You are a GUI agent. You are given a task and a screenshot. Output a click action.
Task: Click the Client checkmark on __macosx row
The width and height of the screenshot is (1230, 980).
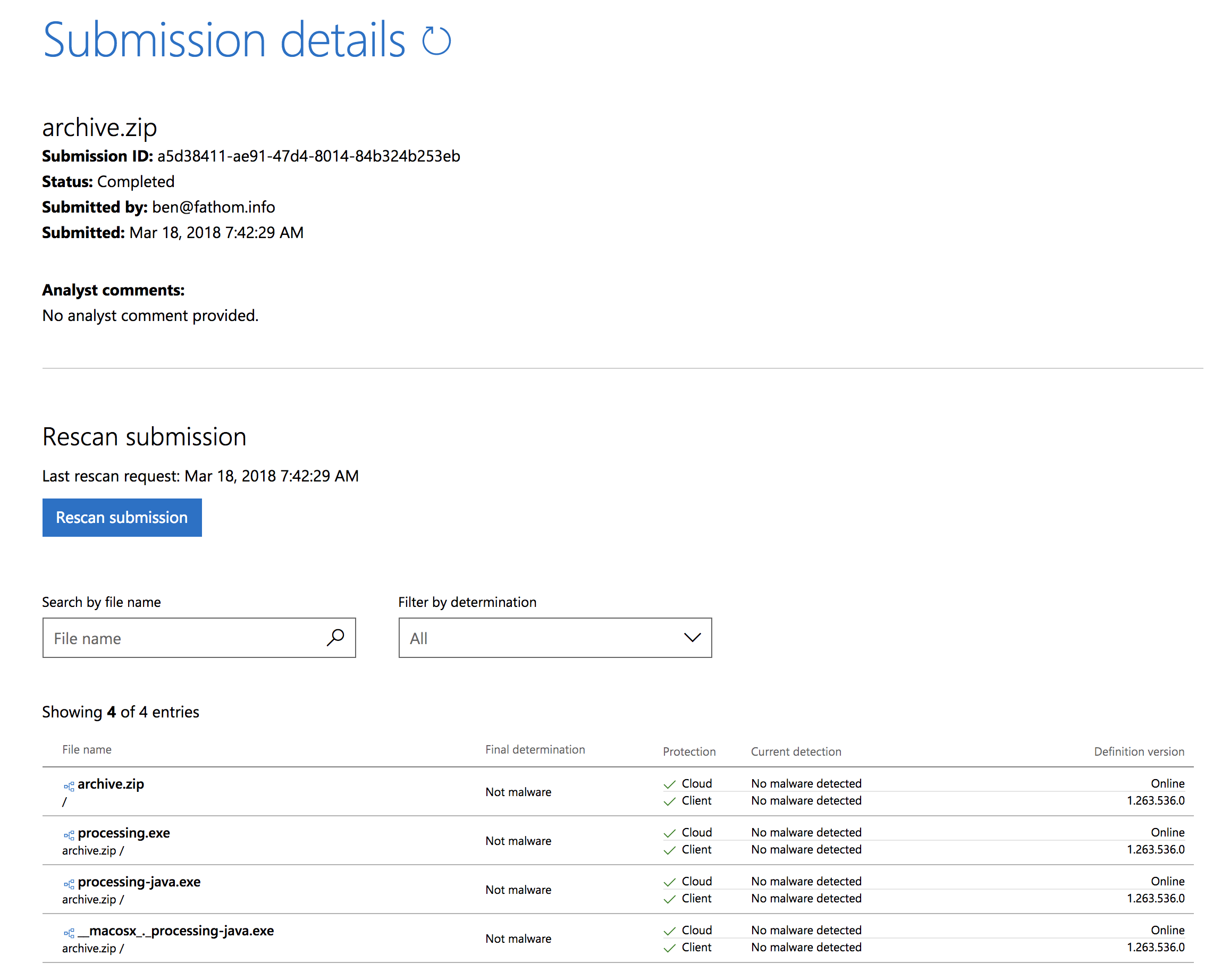669,948
